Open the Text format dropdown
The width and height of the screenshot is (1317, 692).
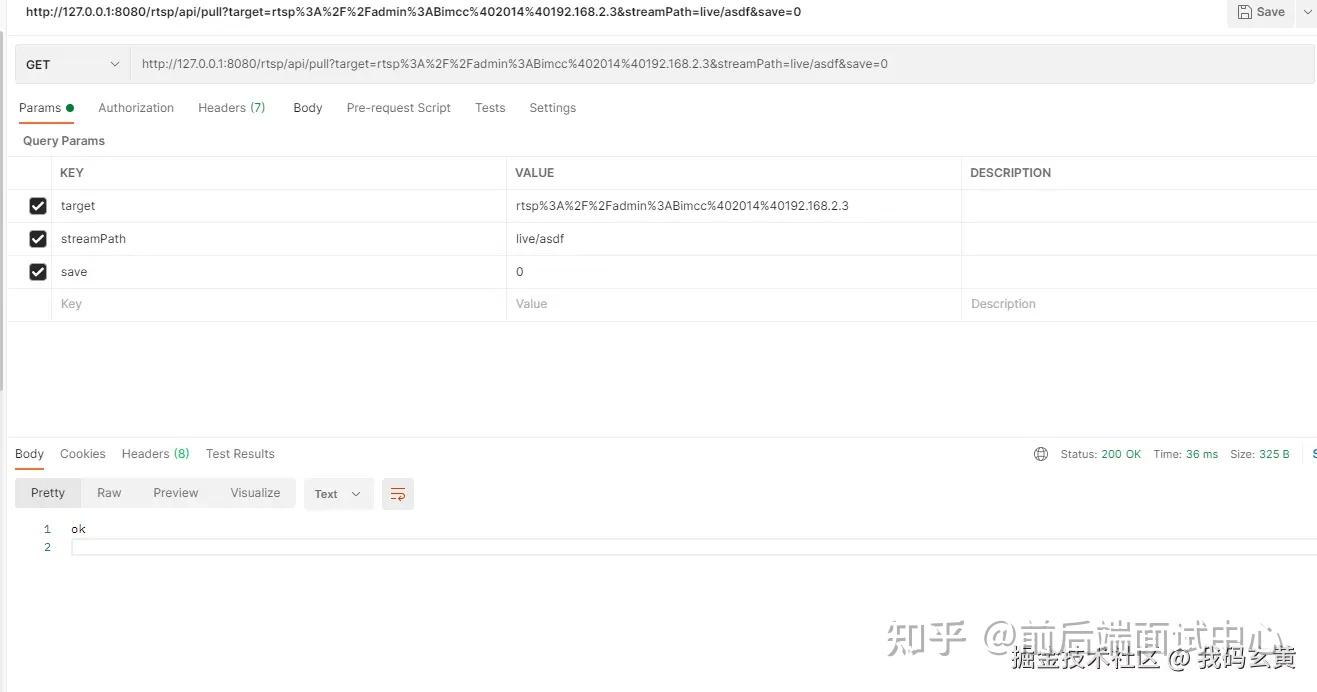point(338,493)
